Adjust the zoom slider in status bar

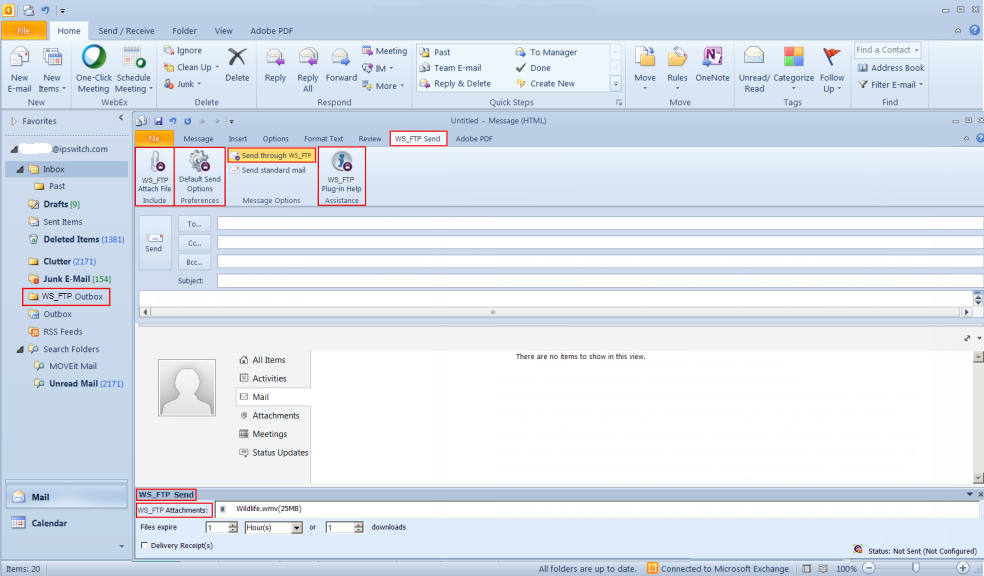(x=916, y=568)
